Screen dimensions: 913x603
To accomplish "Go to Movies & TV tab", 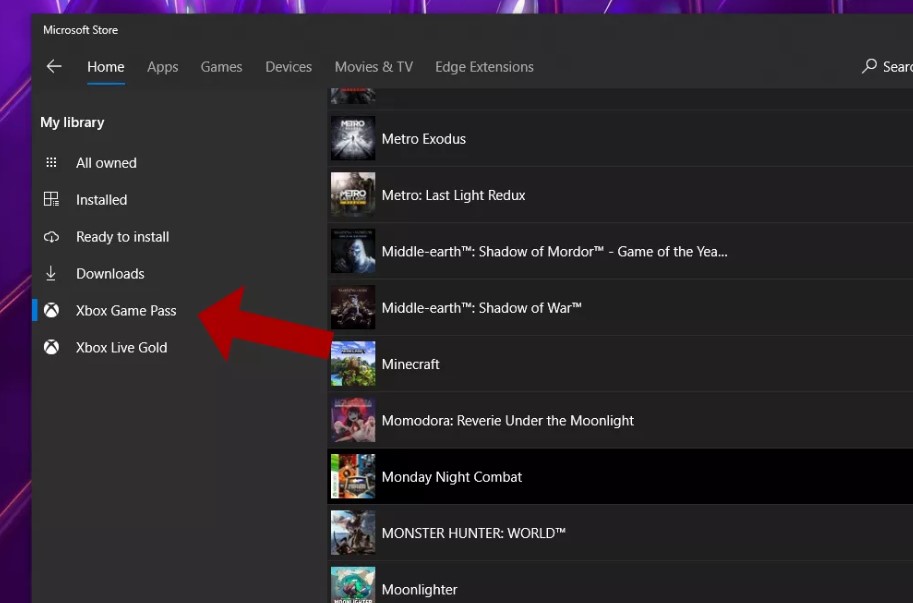I will point(373,67).
